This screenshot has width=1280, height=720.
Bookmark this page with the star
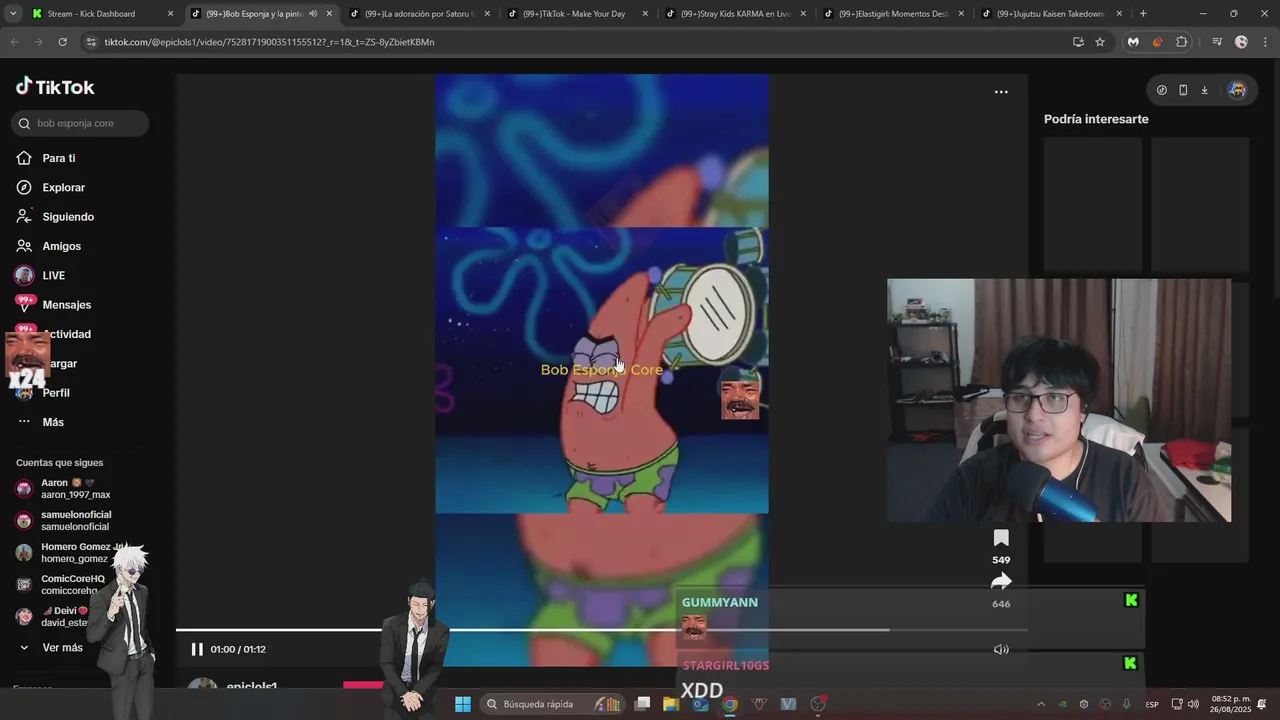coord(1100,42)
